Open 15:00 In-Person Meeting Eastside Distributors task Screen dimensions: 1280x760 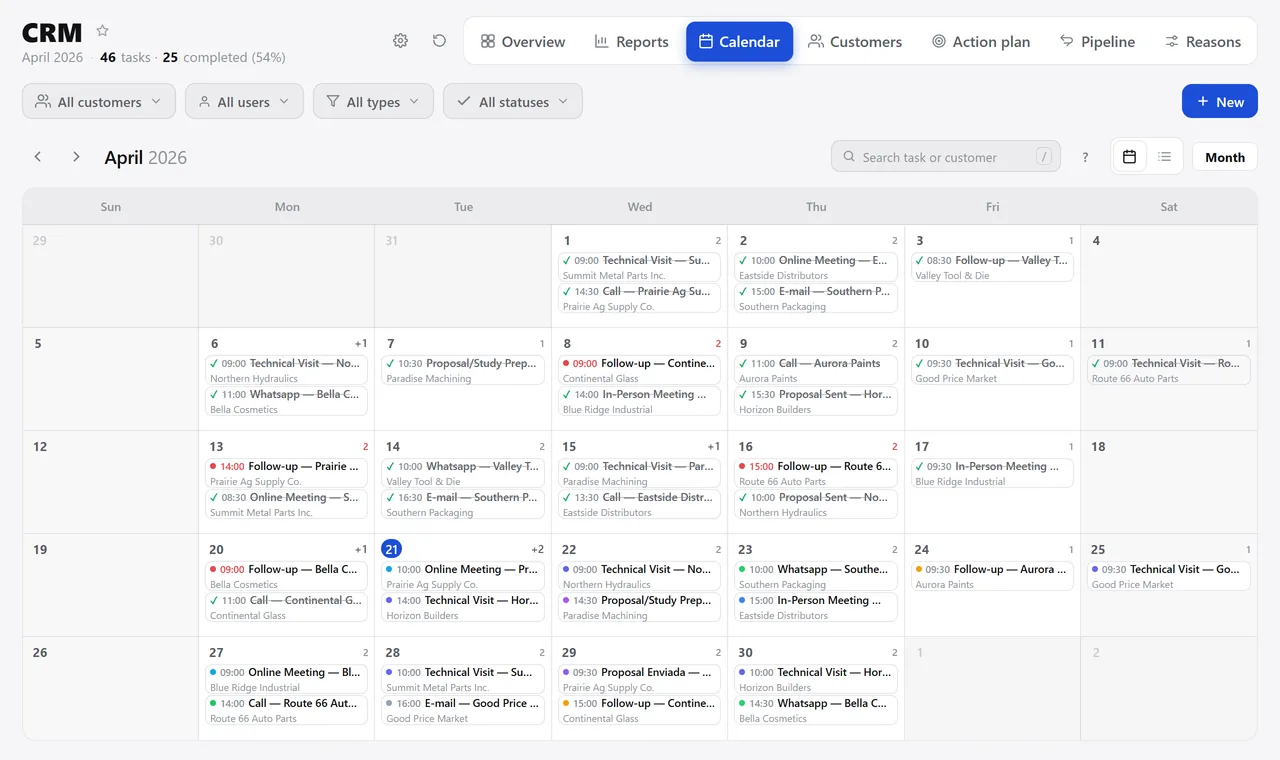click(816, 607)
